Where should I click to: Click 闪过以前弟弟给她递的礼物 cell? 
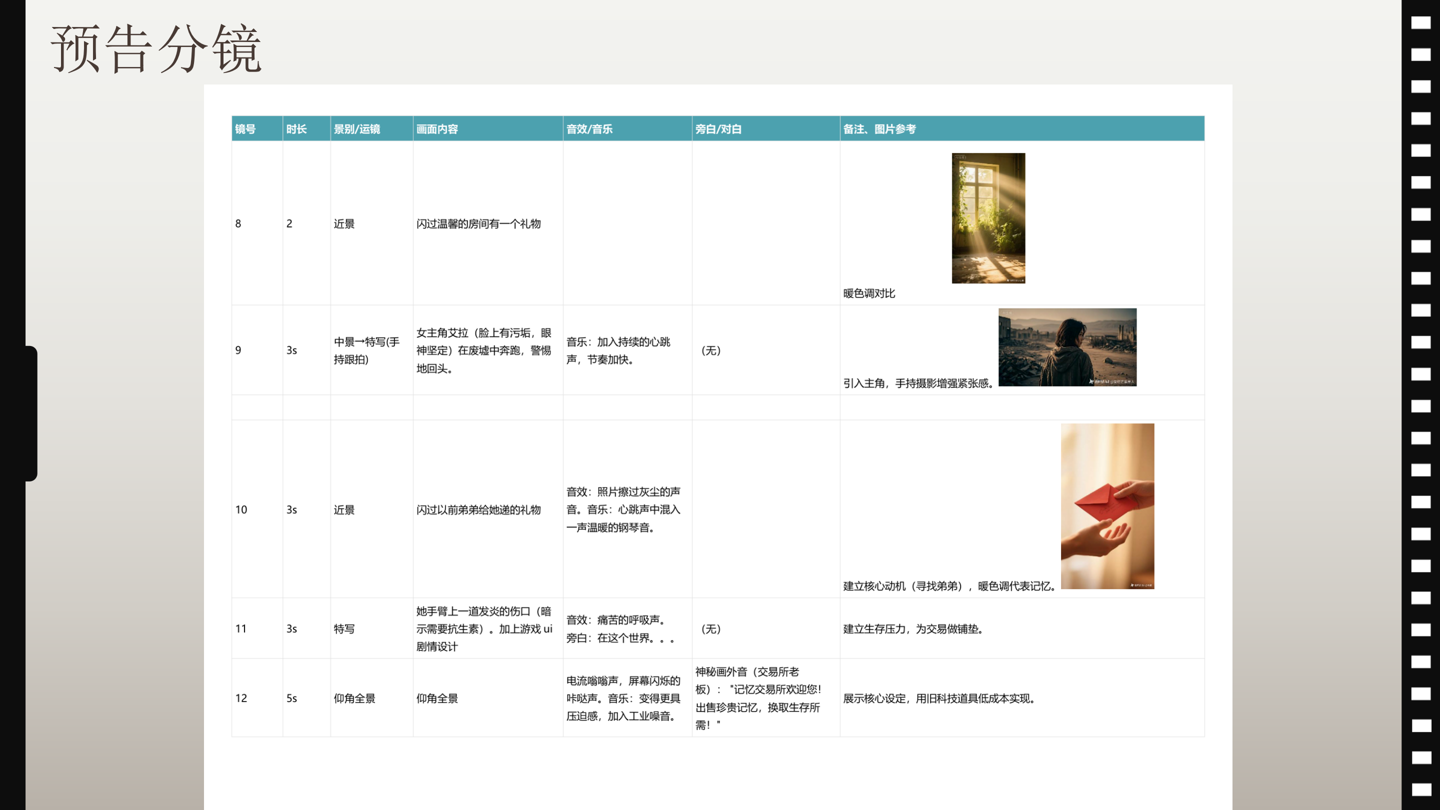[488, 509]
